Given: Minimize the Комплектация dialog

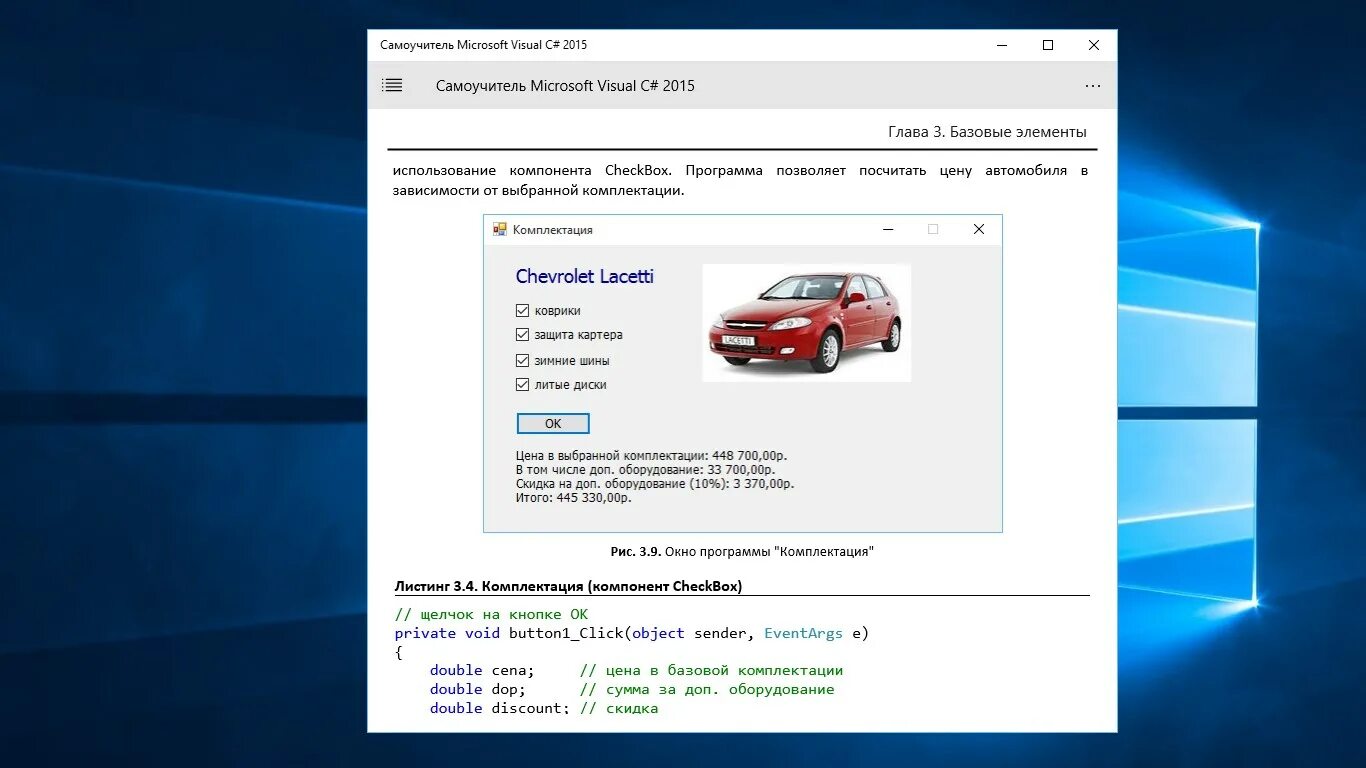Looking at the screenshot, I should pyautogui.click(x=888, y=229).
